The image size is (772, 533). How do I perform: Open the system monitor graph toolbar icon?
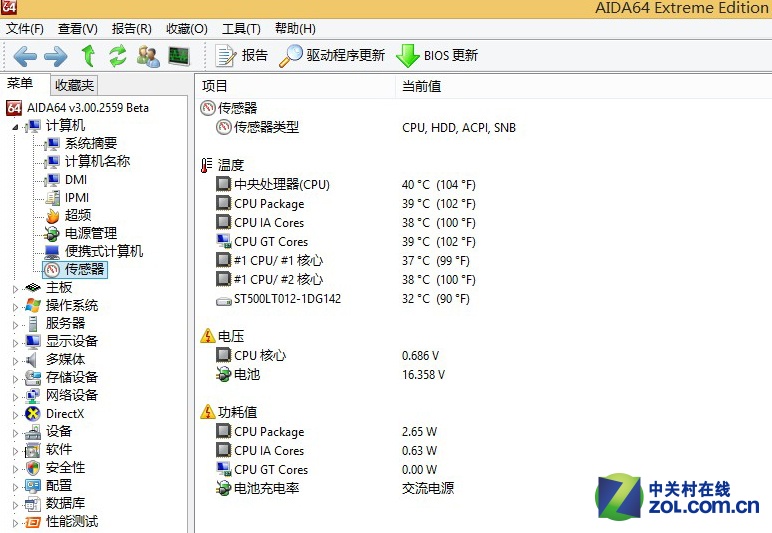[179, 56]
